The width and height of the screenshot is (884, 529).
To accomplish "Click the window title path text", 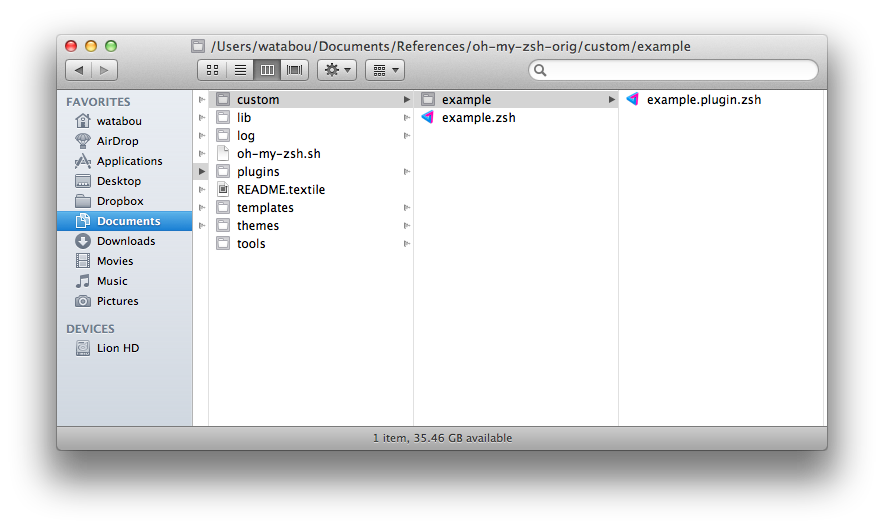I will pos(450,46).
